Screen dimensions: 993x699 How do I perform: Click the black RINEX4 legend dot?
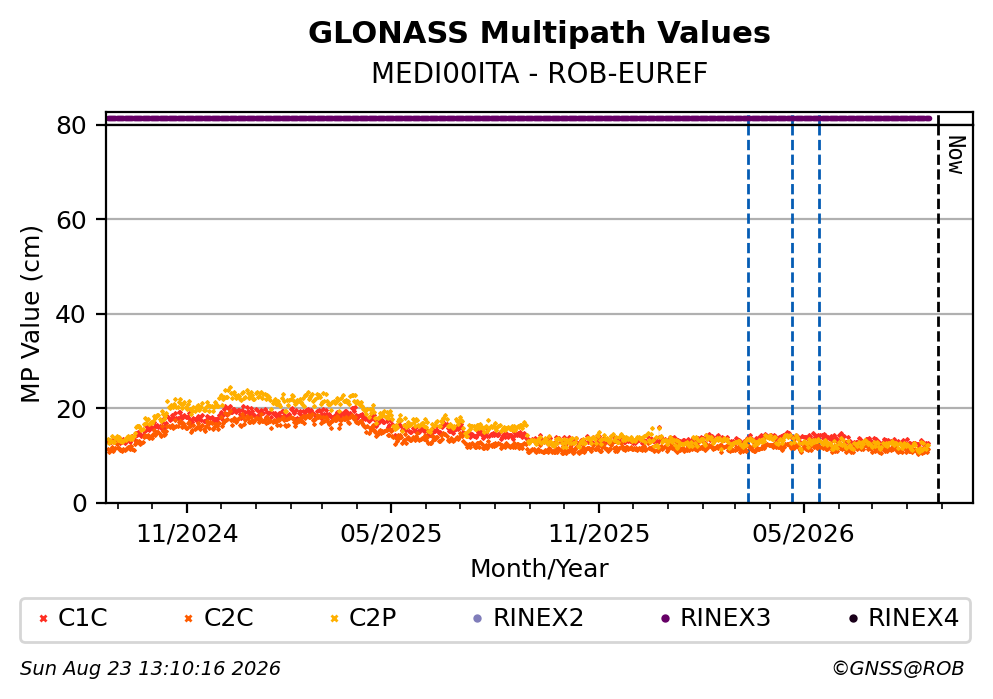click(853, 619)
